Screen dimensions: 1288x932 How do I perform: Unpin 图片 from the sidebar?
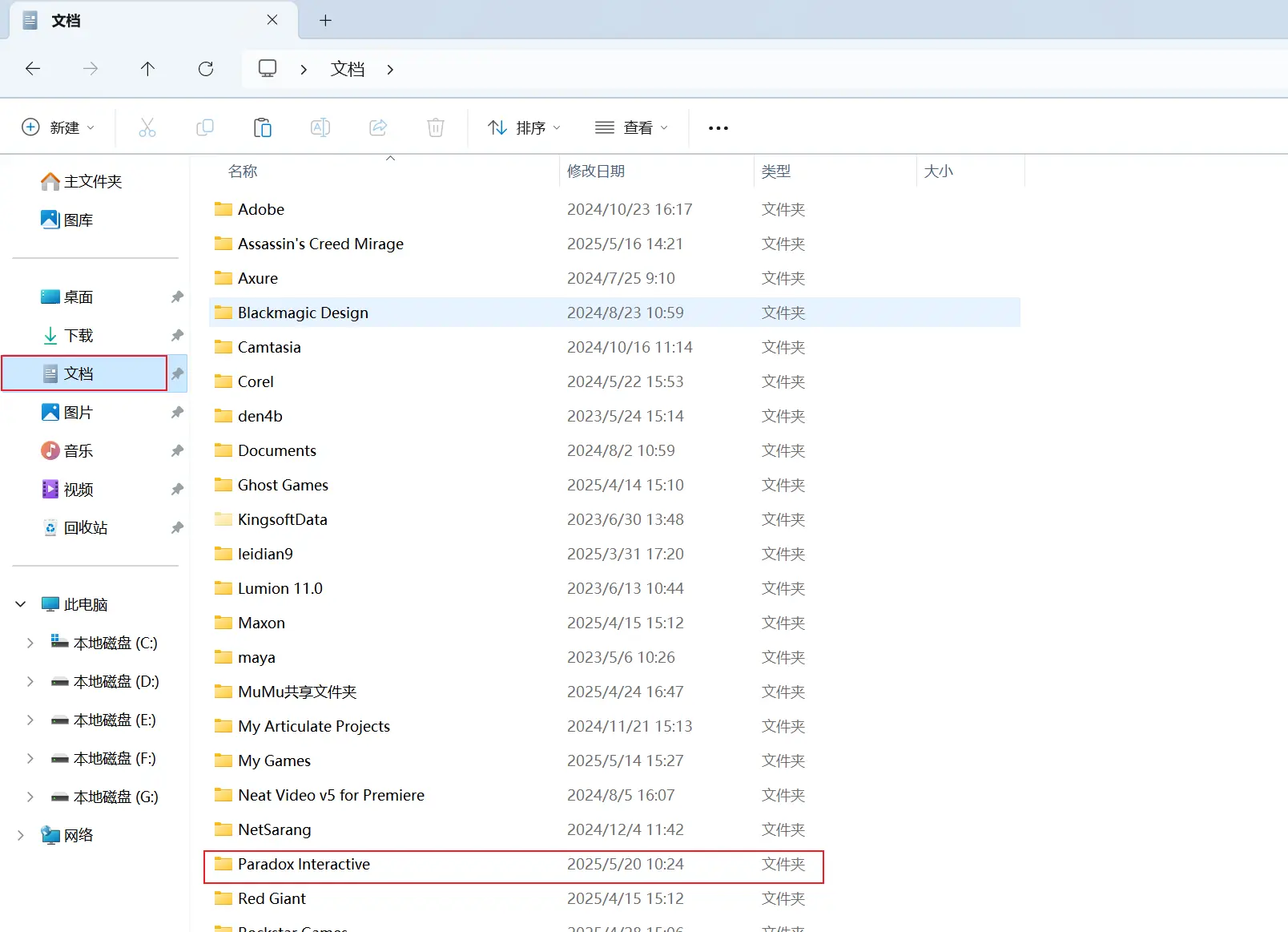click(x=177, y=412)
